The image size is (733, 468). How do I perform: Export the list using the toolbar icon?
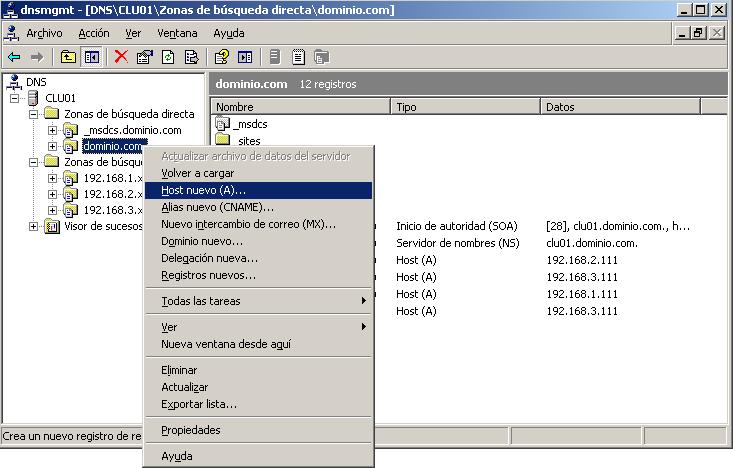pyautogui.click(x=192, y=58)
